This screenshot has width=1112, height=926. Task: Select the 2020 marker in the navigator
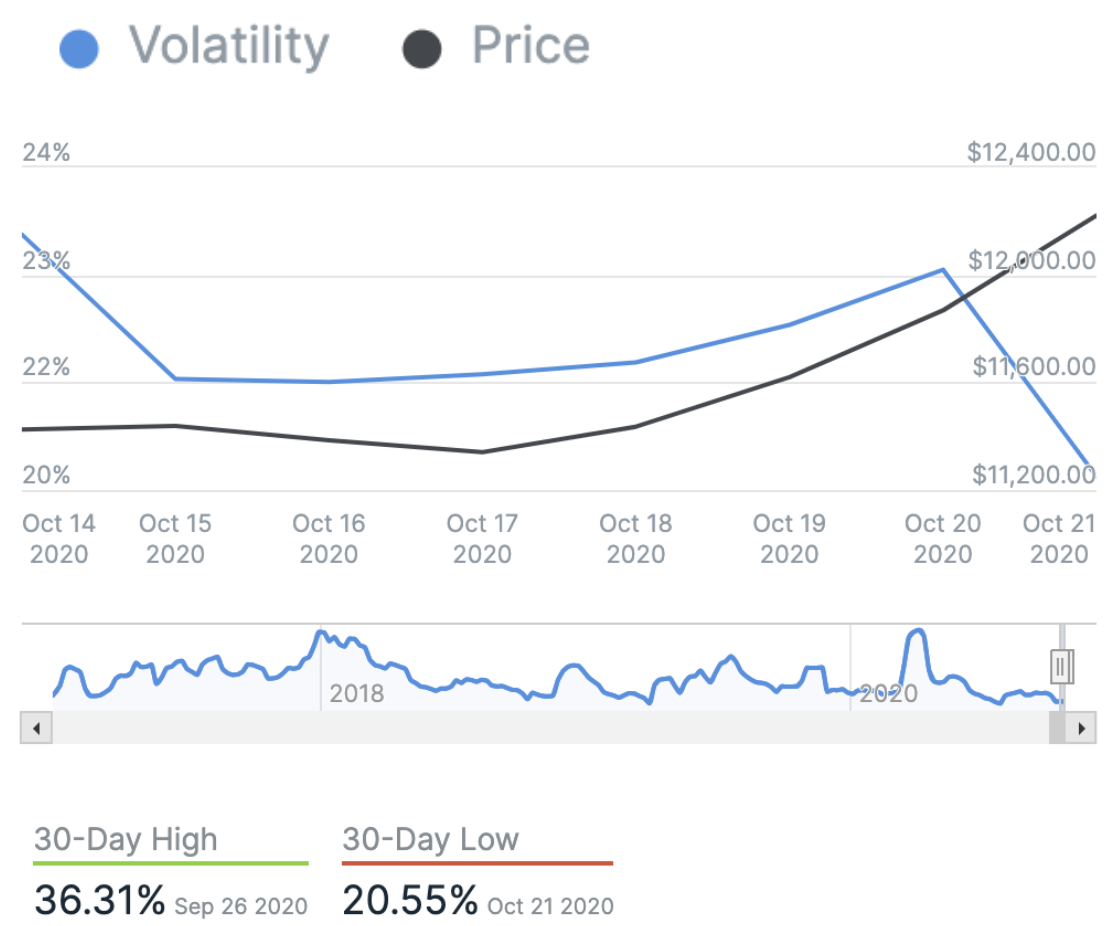coord(888,693)
